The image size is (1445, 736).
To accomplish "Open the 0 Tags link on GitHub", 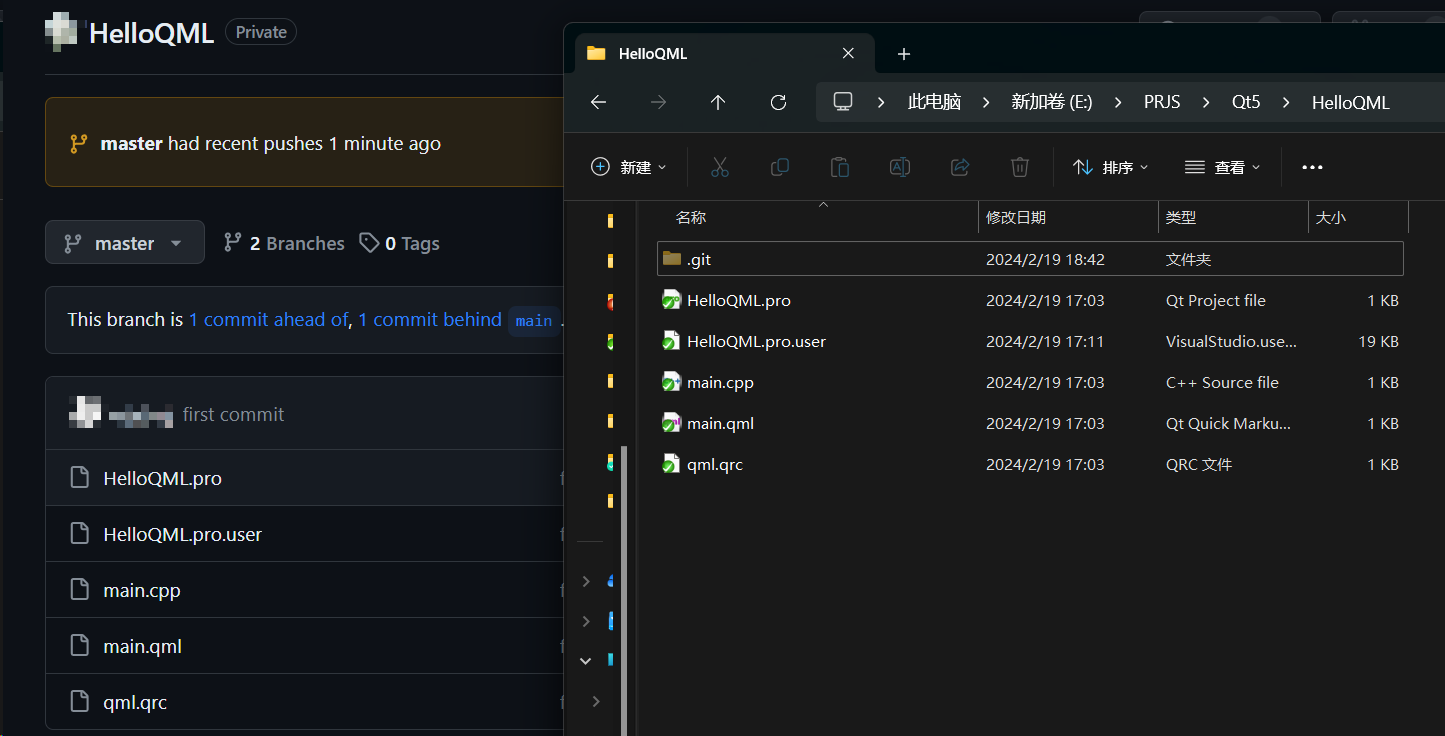I will coord(400,243).
